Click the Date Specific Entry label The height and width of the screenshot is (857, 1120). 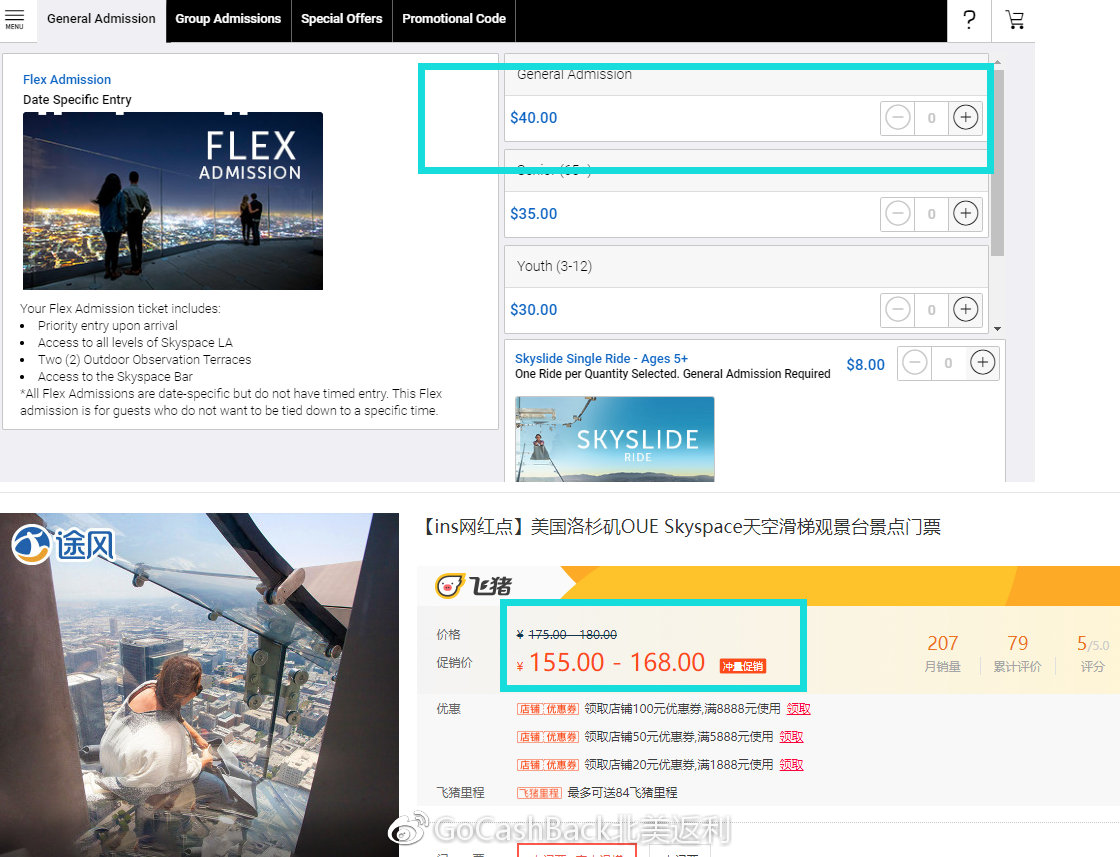77,99
